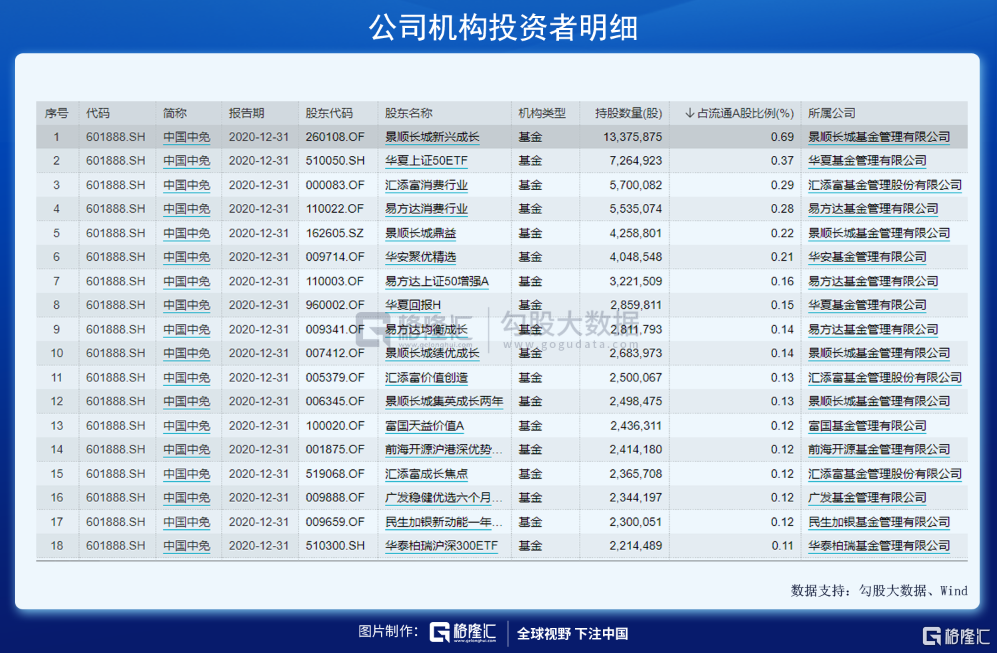Screen dimensions: 997x653
Task: Click 中国中免 link in row 1
Action: pyautogui.click(x=186, y=137)
